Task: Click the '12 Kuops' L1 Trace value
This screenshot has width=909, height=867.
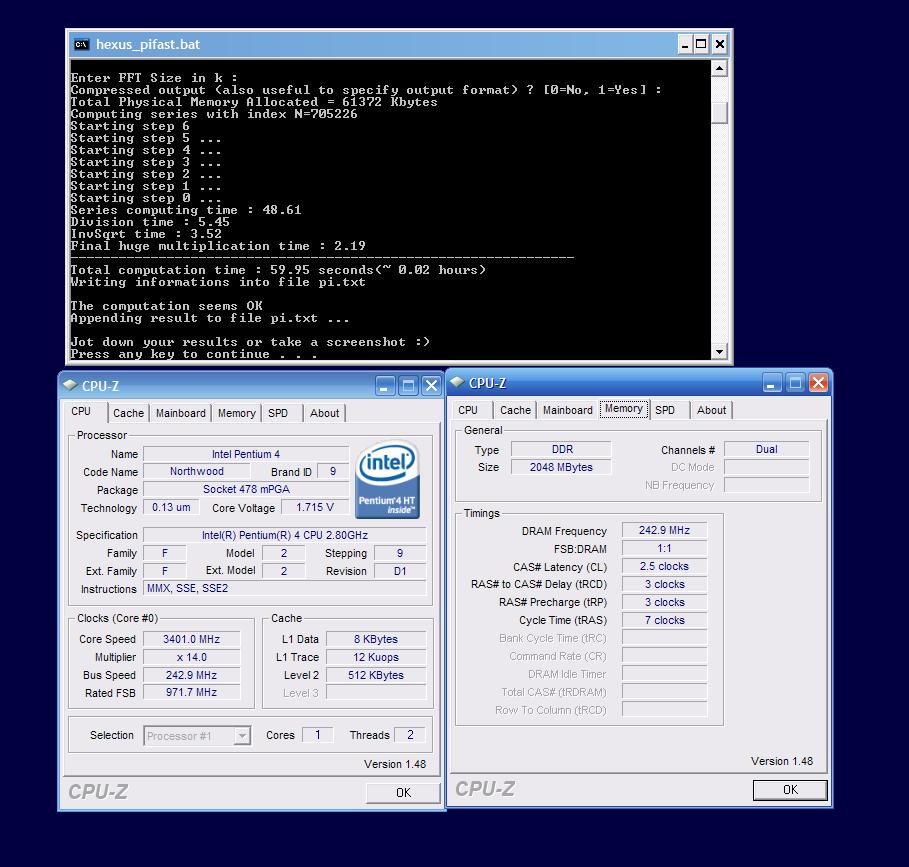Action: [x=376, y=657]
